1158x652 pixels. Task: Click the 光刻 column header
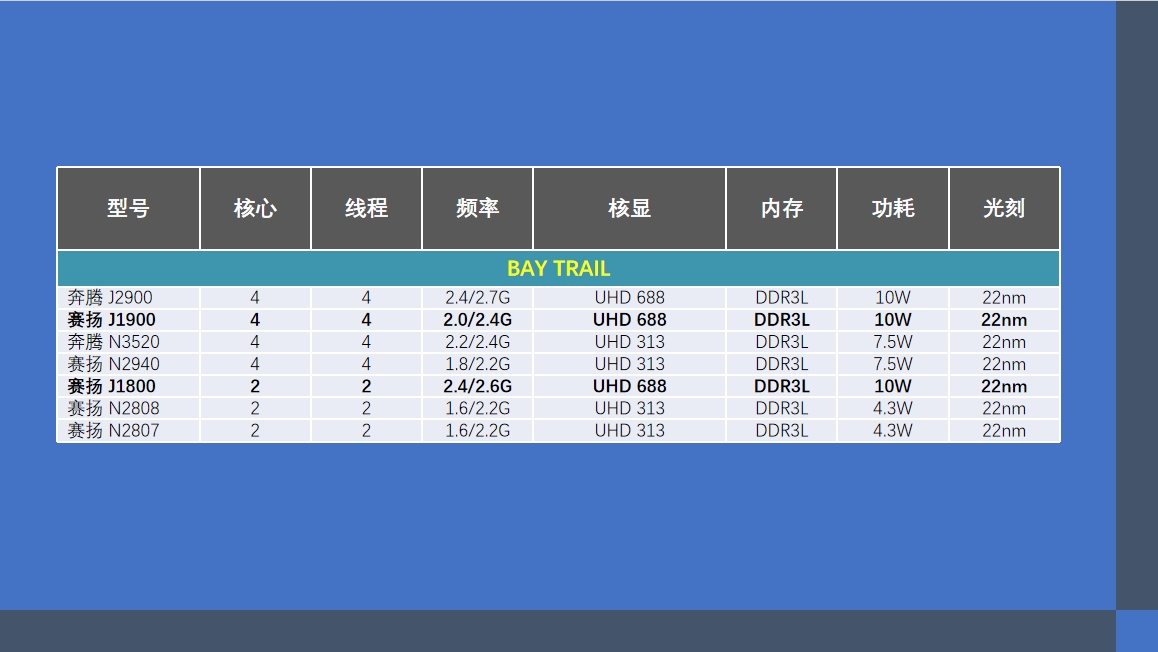(1004, 208)
